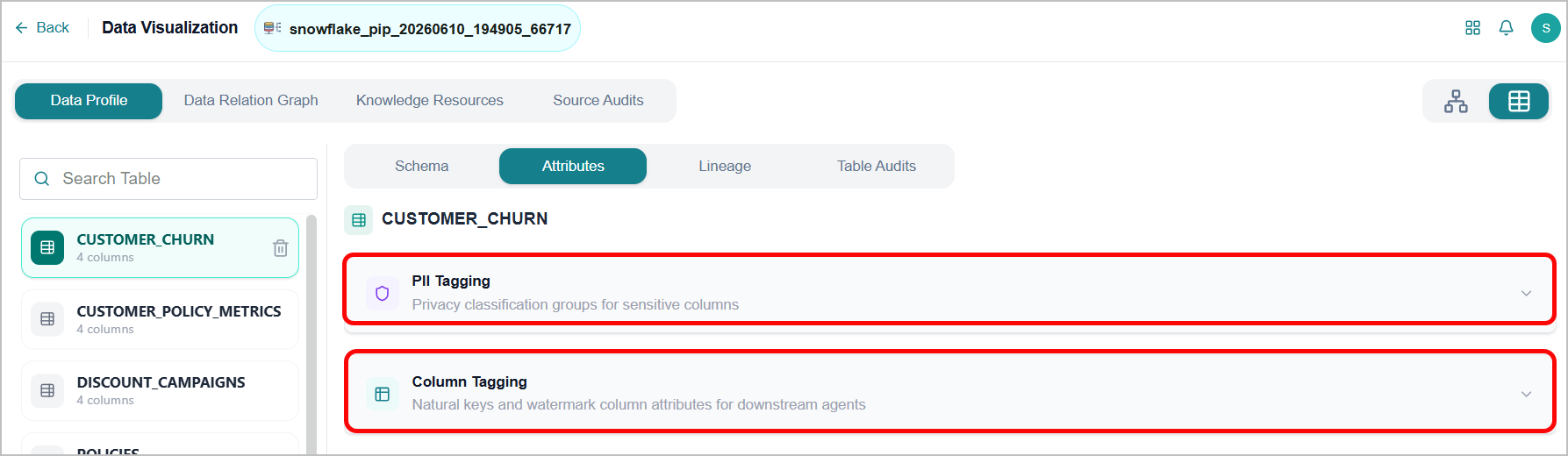The width and height of the screenshot is (1568, 456).
Task: Expand the PII Tagging section chevron
Action: tap(1526, 293)
